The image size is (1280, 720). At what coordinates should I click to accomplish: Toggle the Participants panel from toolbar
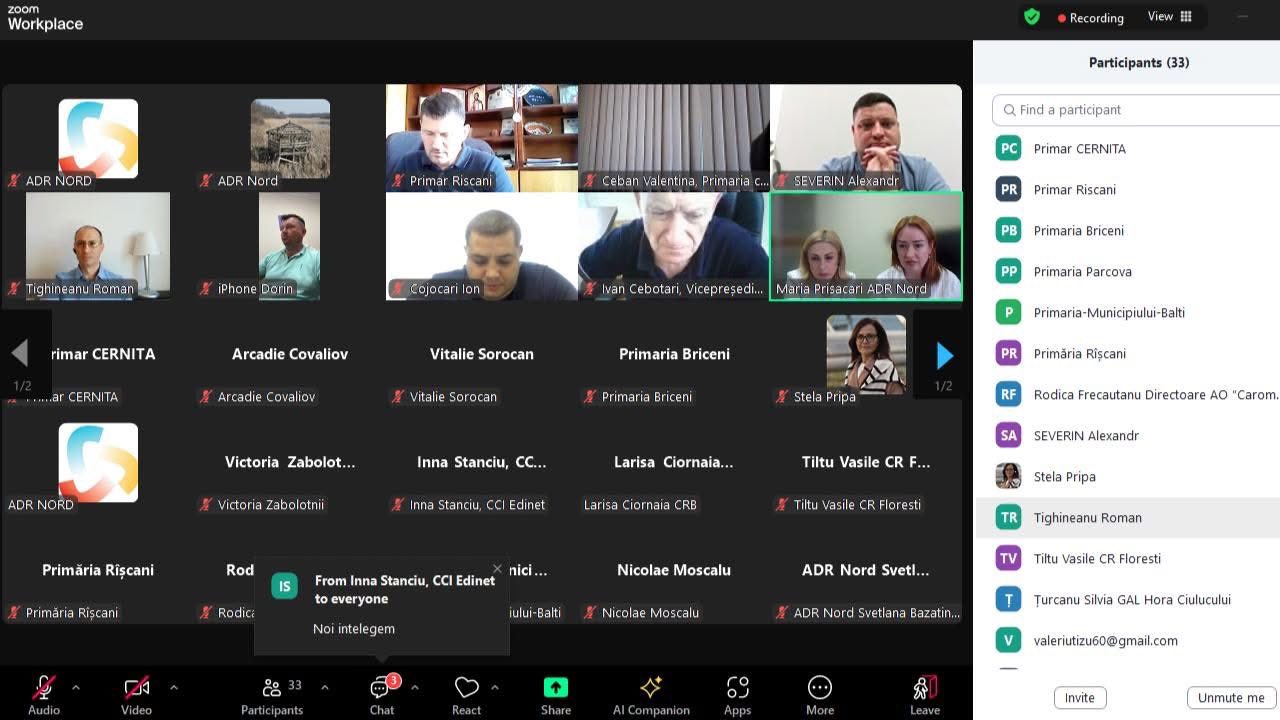[272, 695]
